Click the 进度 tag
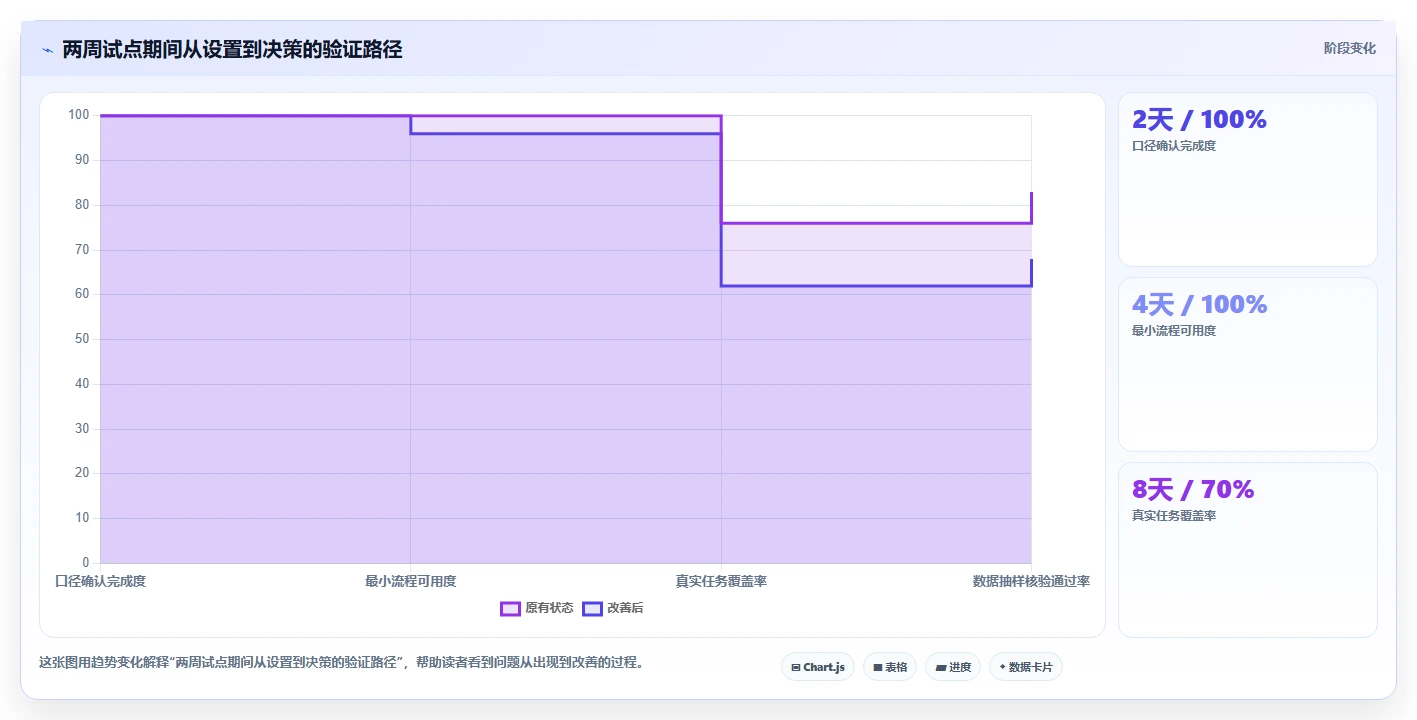 click(953, 667)
